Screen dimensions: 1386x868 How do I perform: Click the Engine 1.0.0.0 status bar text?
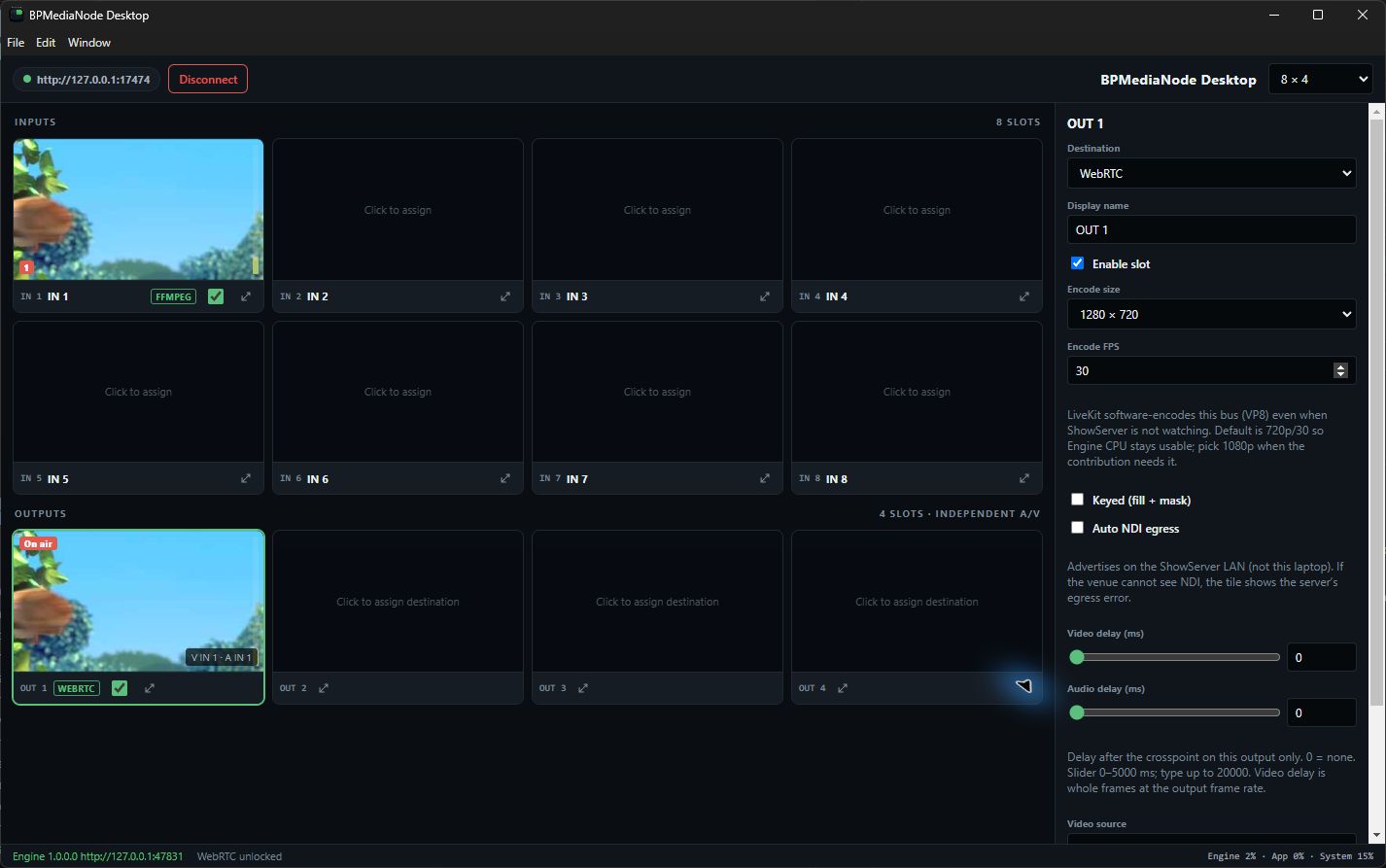click(x=97, y=856)
